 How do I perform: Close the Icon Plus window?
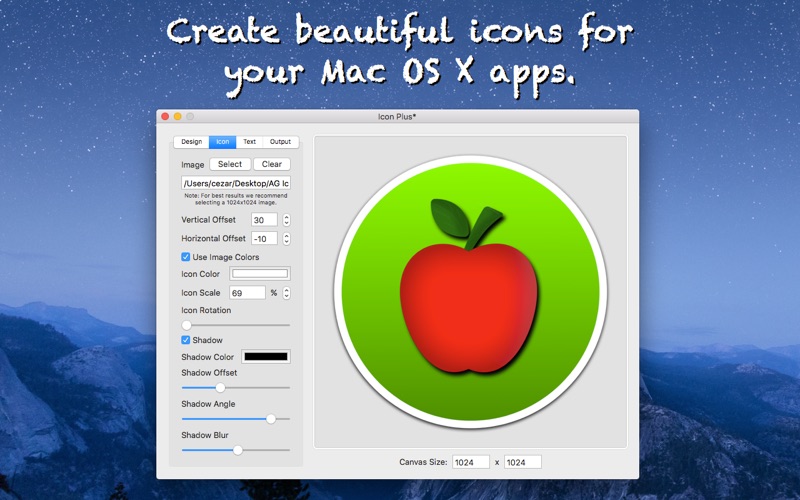click(165, 116)
